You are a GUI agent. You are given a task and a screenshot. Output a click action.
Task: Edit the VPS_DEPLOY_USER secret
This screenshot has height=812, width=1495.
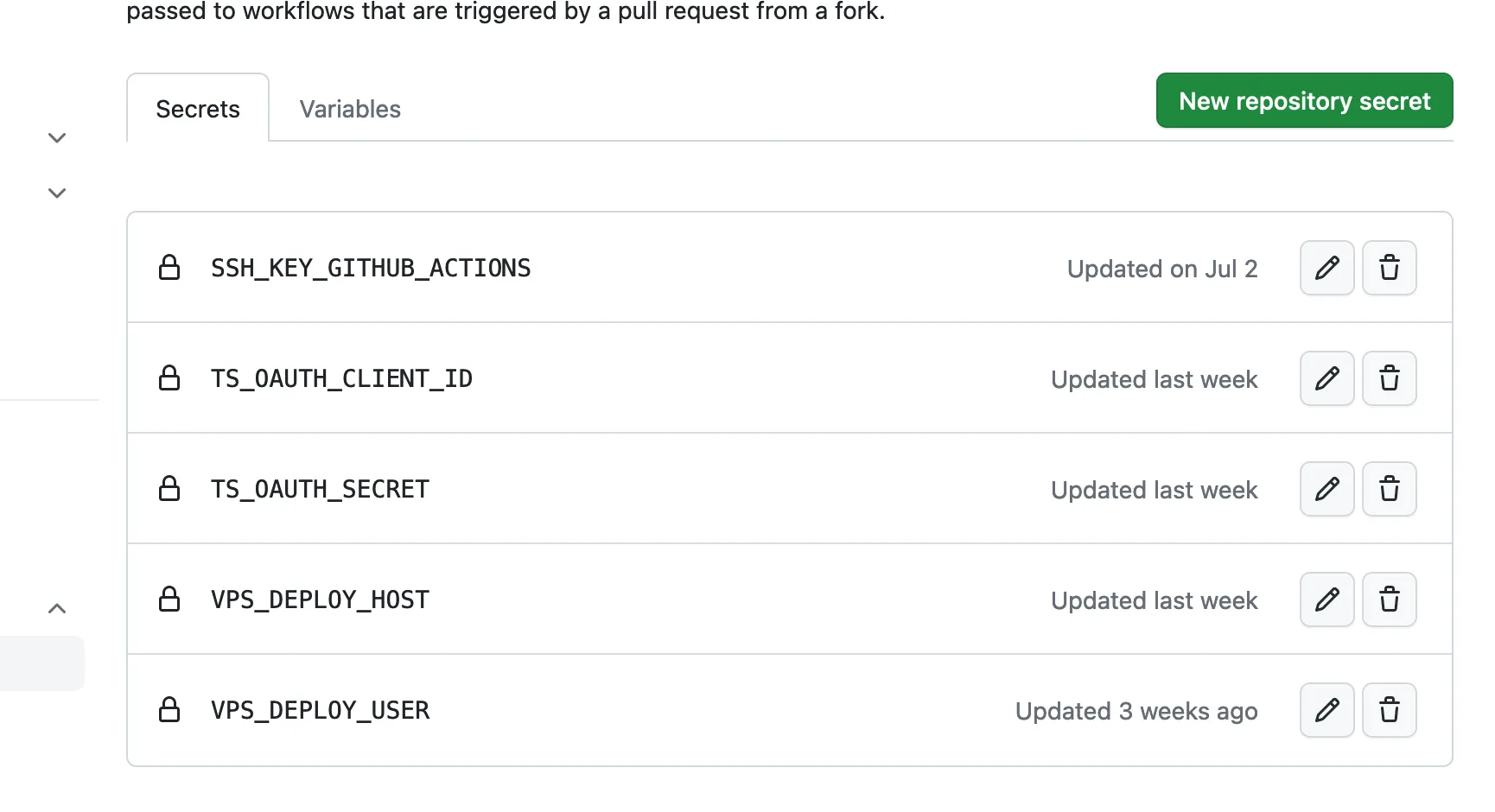pyautogui.click(x=1326, y=710)
